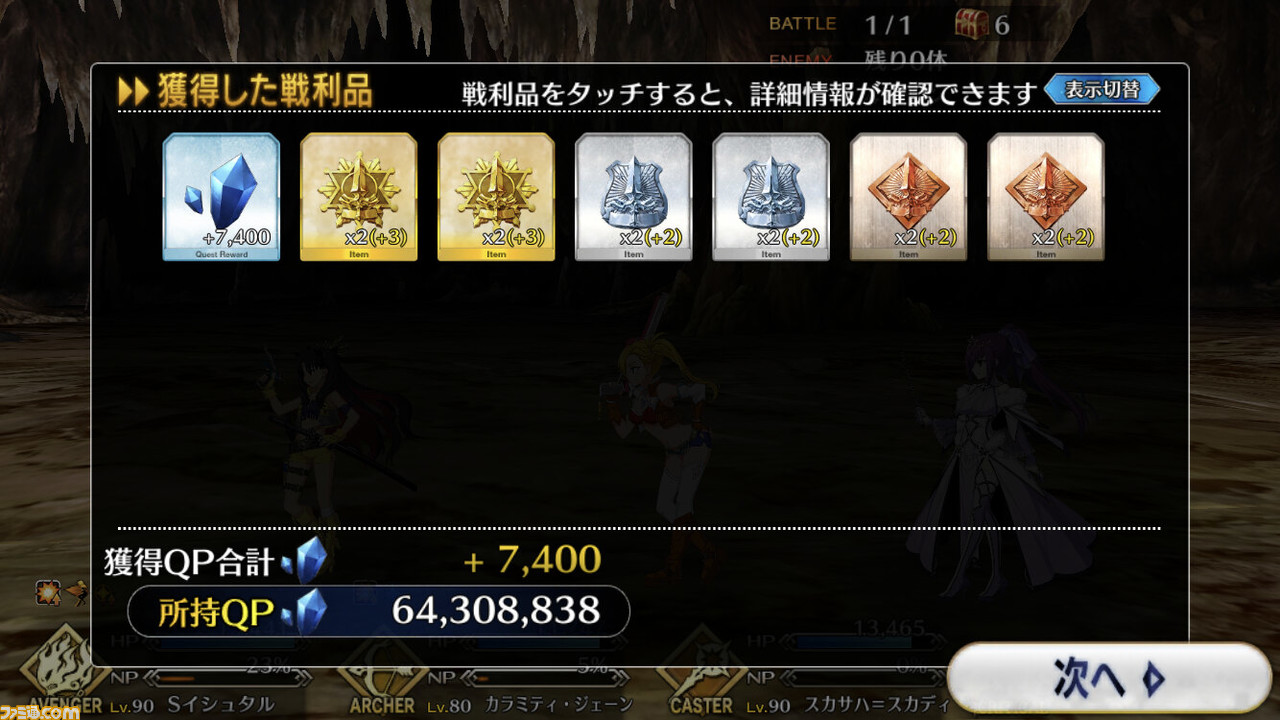The width and height of the screenshot is (1280, 720).
Task: Tap the buff status icons at left edge
Action: point(59,592)
